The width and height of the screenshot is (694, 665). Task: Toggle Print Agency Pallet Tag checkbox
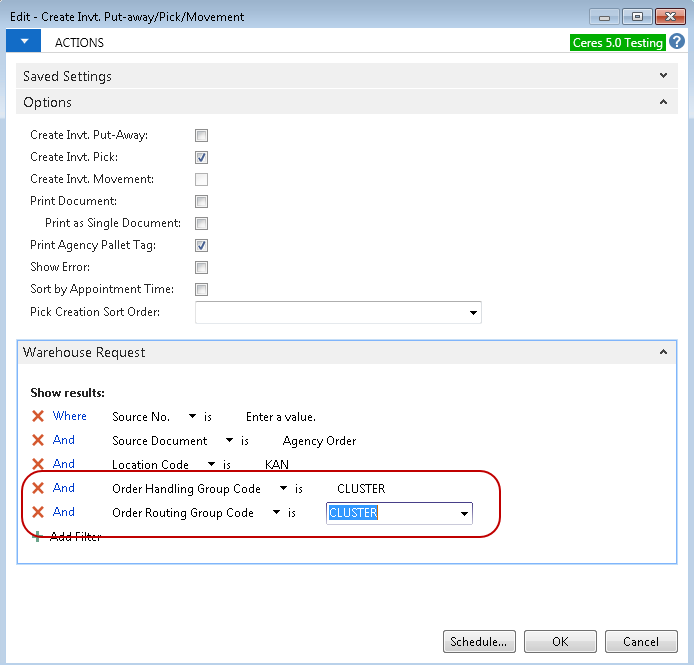click(201, 245)
